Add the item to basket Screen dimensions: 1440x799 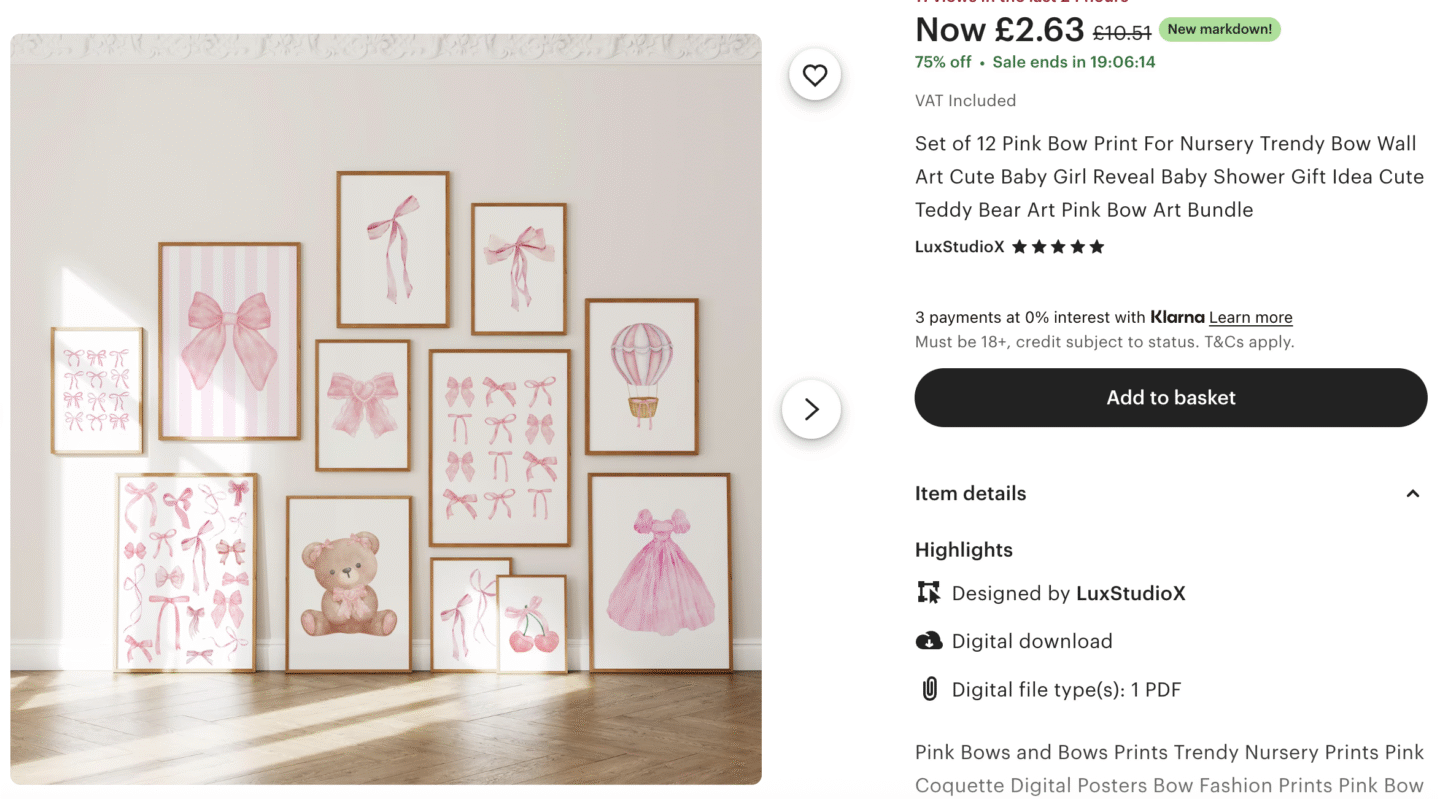click(x=1170, y=398)
